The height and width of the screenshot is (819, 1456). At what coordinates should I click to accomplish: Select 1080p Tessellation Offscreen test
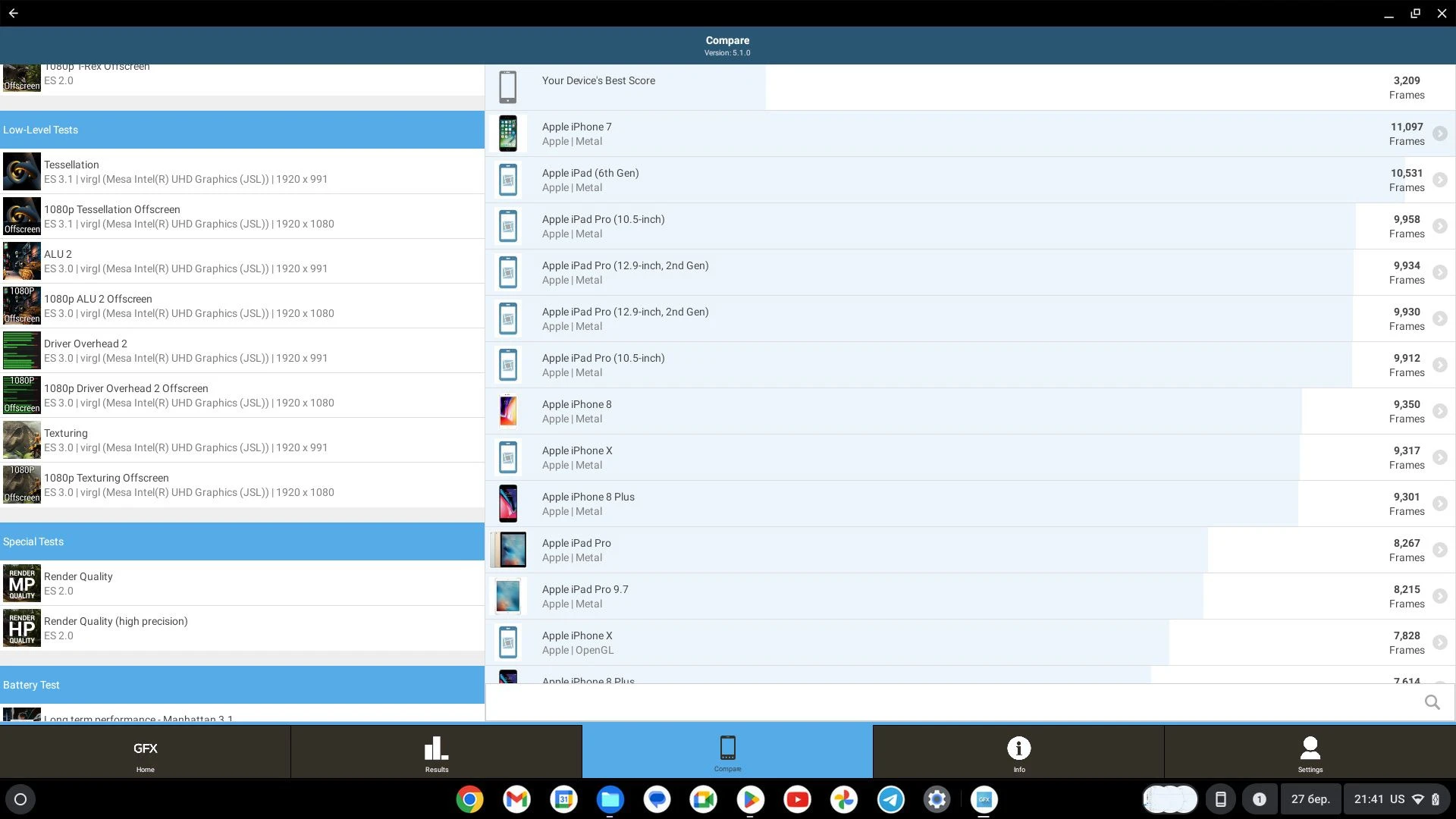[x=243, y=216]
